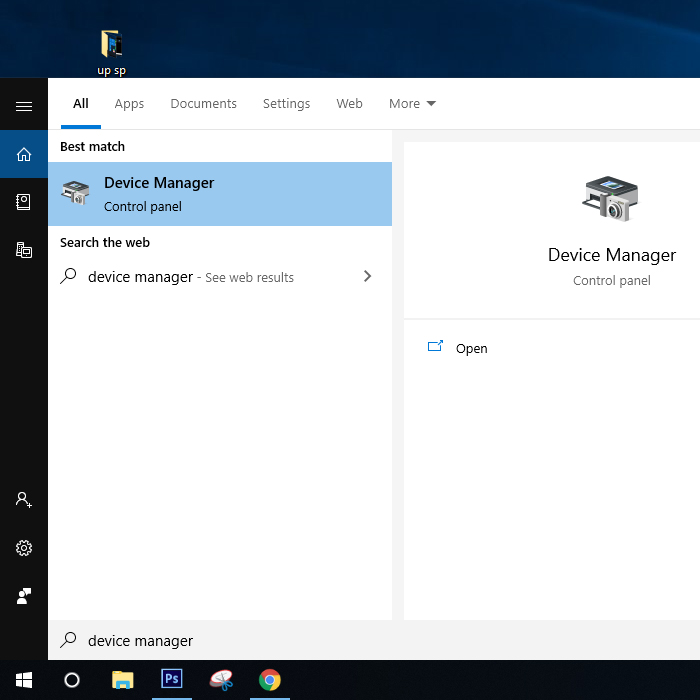Click the 'Best match' heading
The height and width of the screenshot is (700, 700).
coord(92,146)
